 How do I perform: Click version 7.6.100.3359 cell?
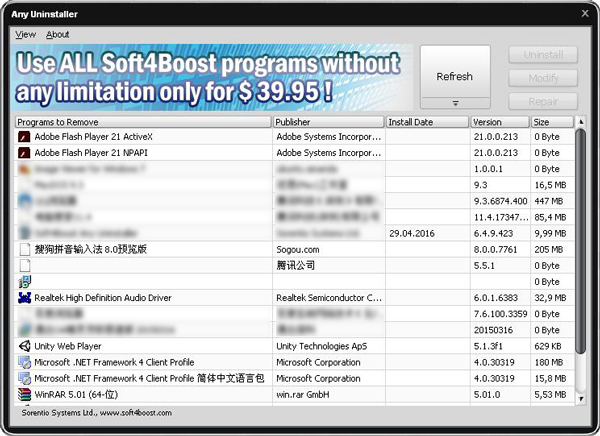[500, 314]
